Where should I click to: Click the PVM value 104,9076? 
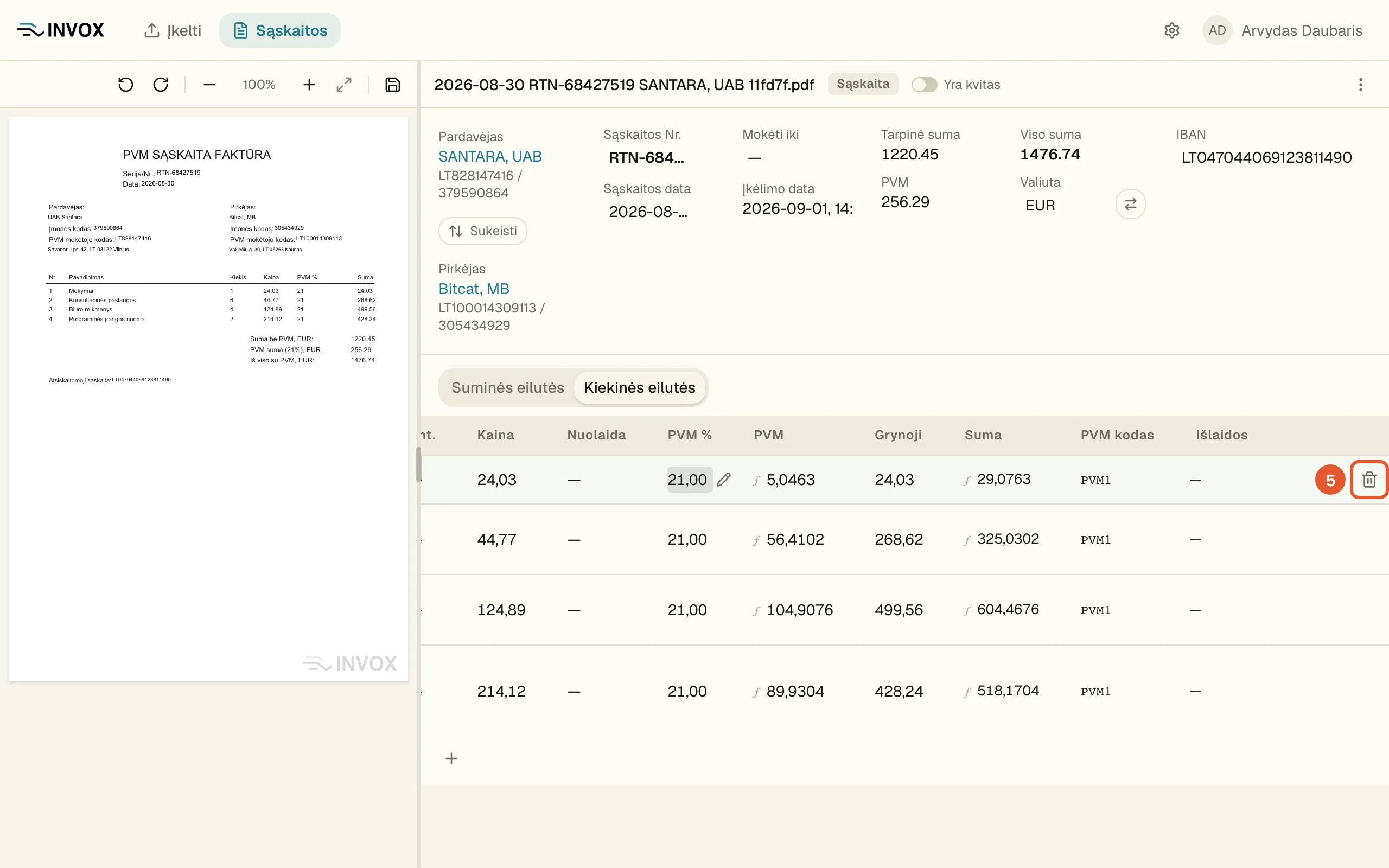pyautogui.click(x=800, y=610)
